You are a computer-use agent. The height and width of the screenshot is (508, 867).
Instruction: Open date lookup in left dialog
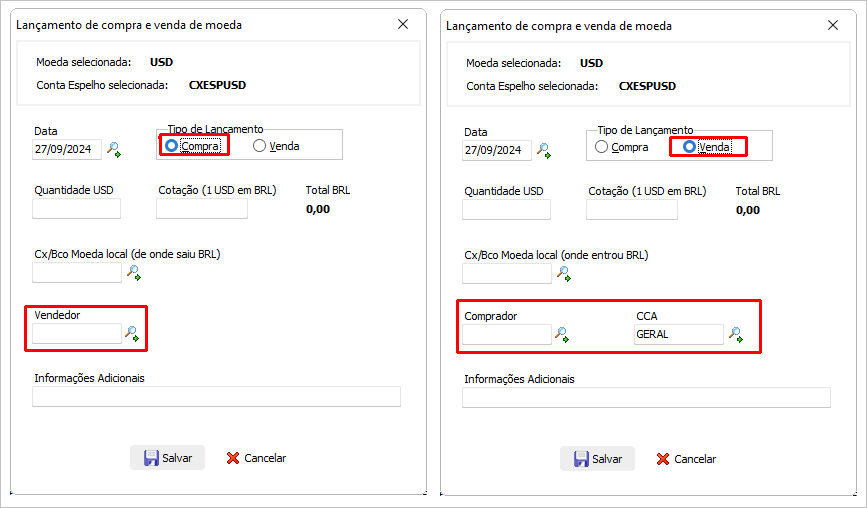pyautogui.click(x=114, y=149)
